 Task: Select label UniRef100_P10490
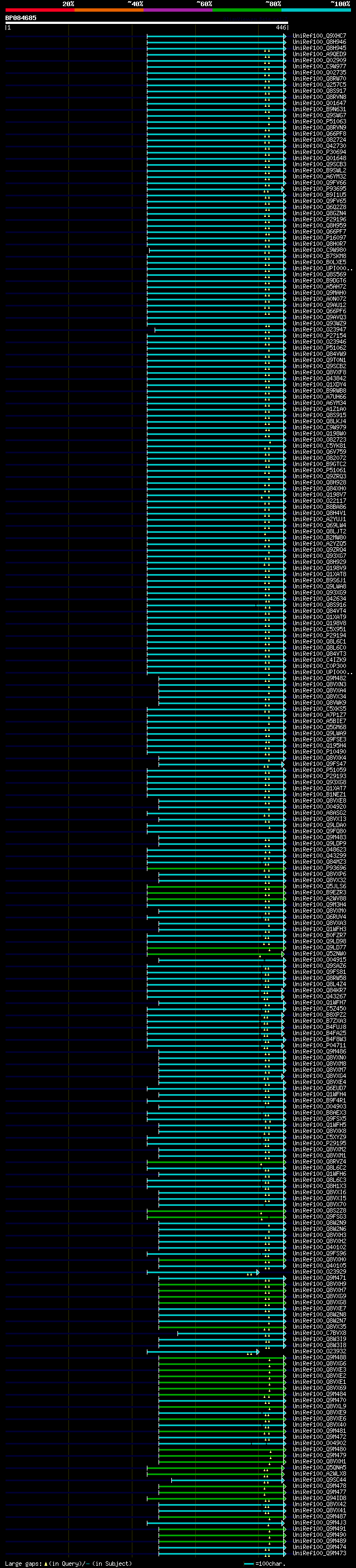pos(319,752)
